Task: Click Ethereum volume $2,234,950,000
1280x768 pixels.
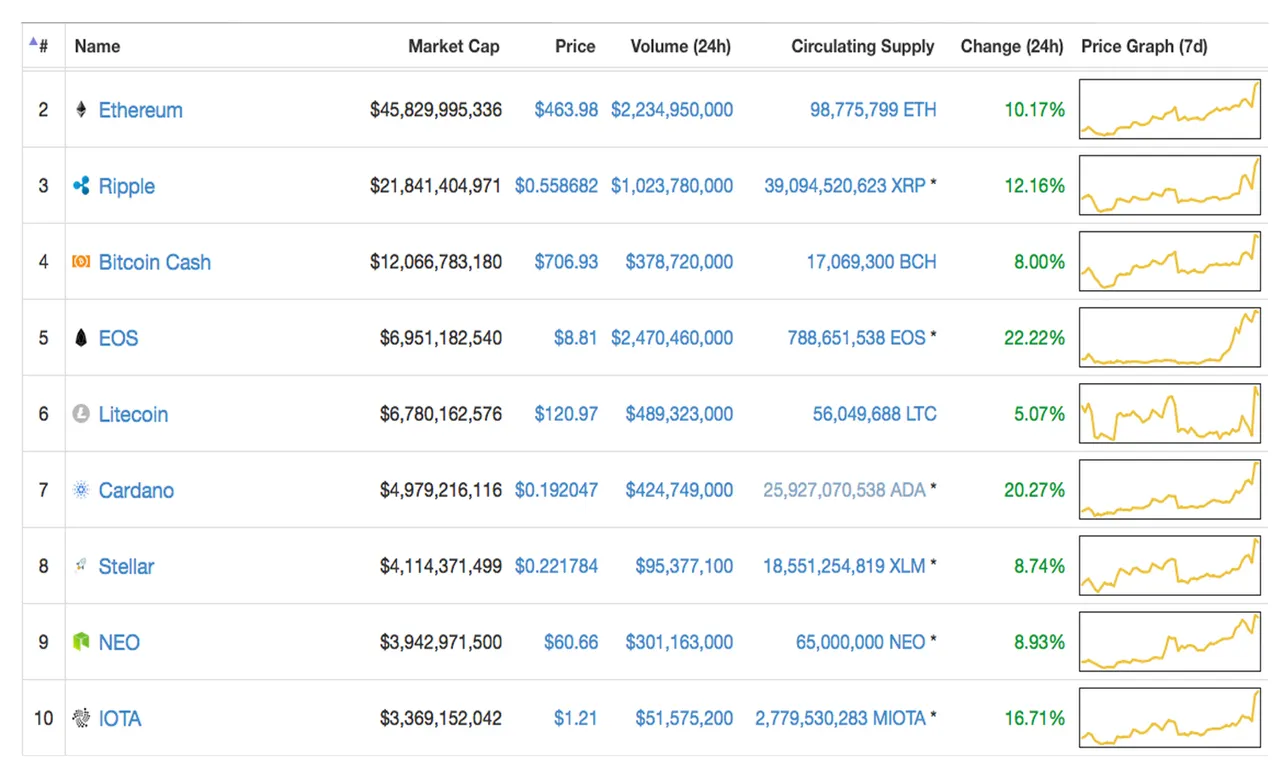Action: coord(672,110)
